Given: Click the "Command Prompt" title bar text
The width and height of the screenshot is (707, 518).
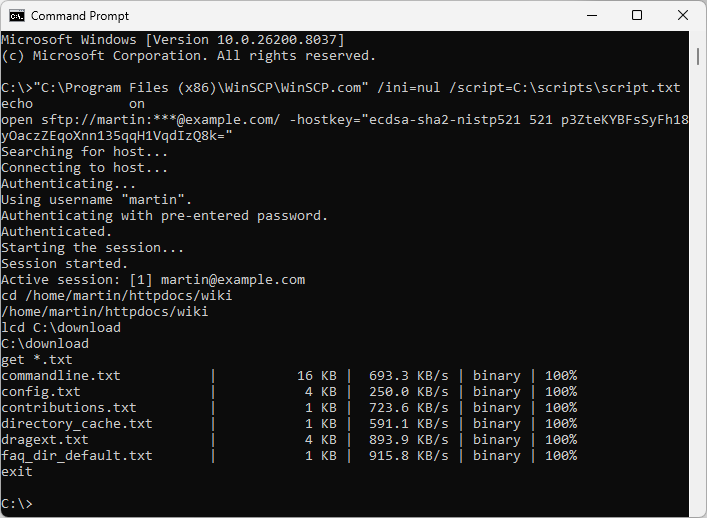Looking at the screenshot, I should [x=79, y=16].
